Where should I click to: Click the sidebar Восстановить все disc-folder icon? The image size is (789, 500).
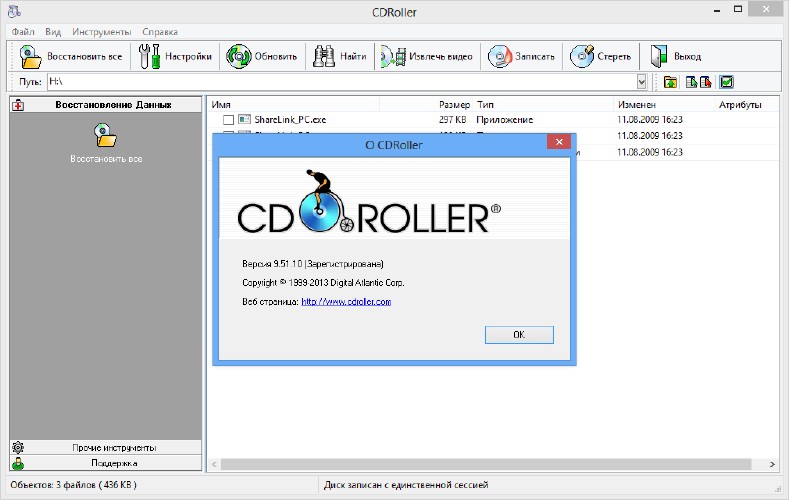coord(105,135)
